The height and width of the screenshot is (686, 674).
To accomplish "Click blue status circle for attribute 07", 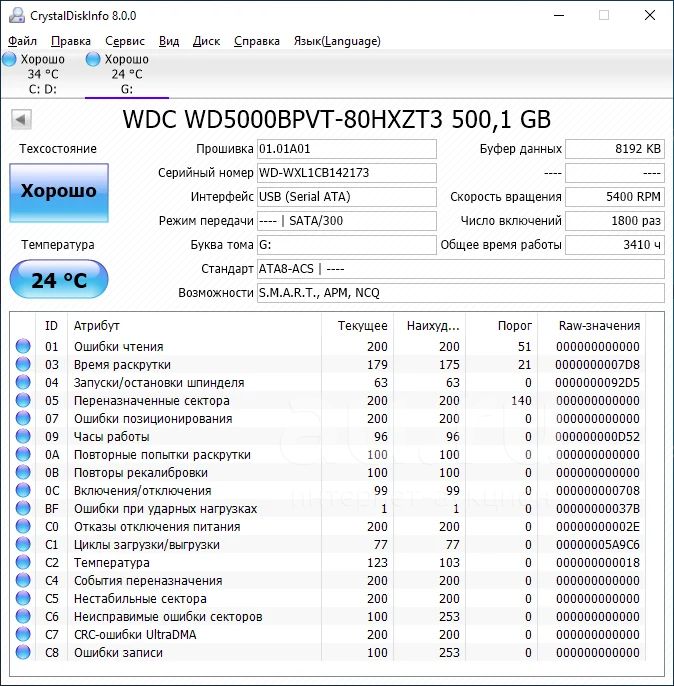I will [23, 418].
